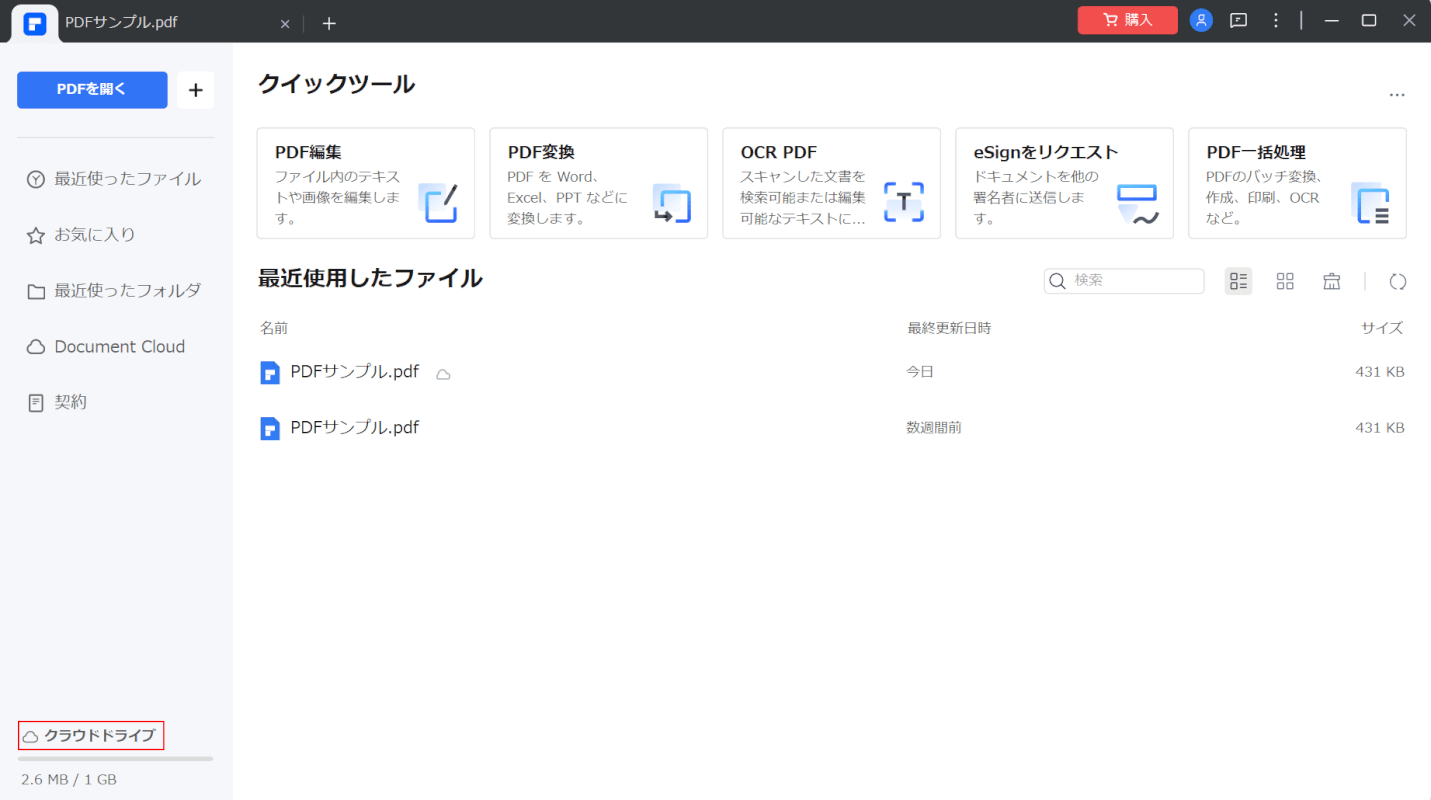
Task: Switch to list view icon
Action: point(1238,281)
